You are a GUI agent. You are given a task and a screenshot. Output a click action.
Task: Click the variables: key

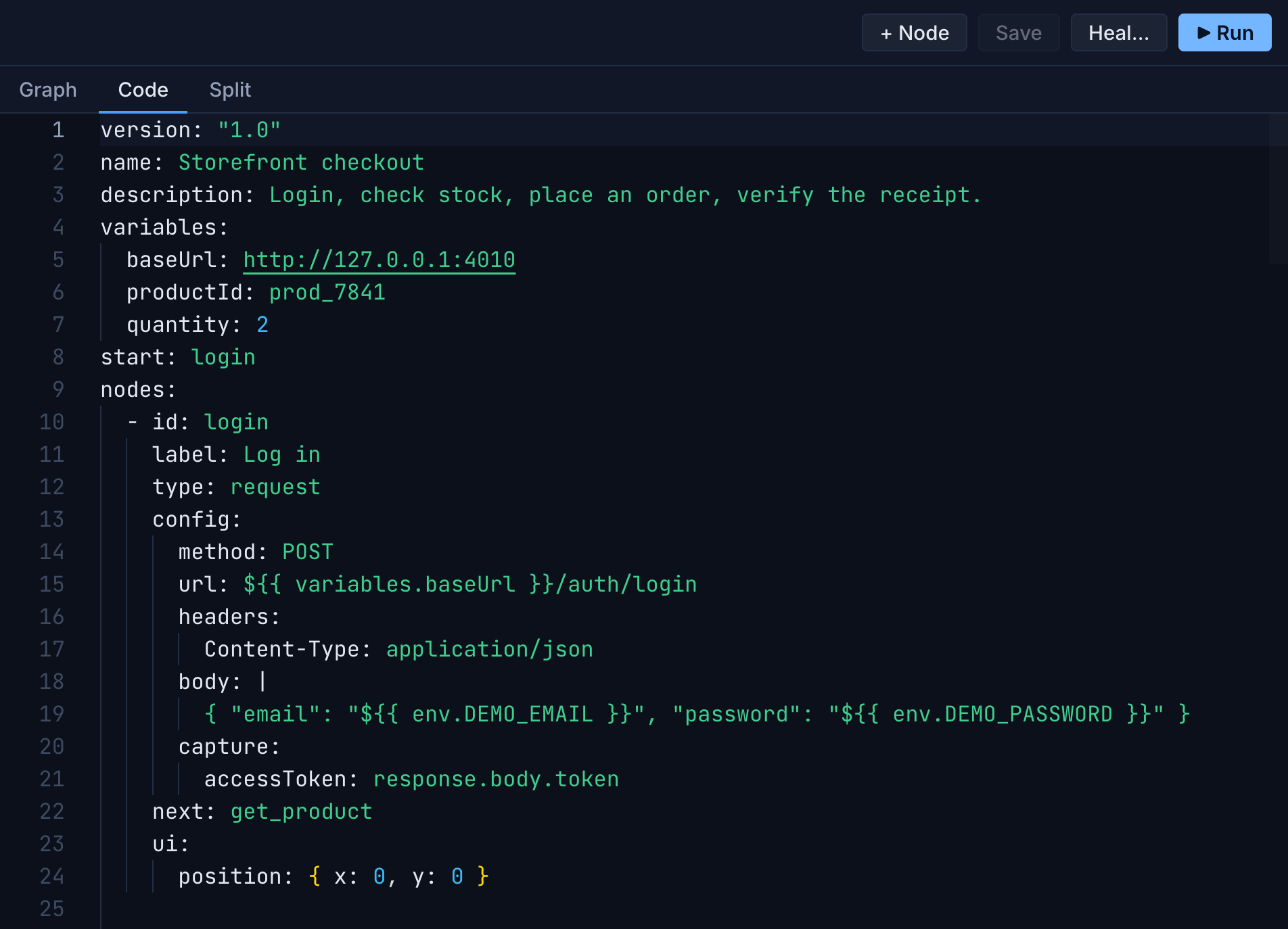164,227
